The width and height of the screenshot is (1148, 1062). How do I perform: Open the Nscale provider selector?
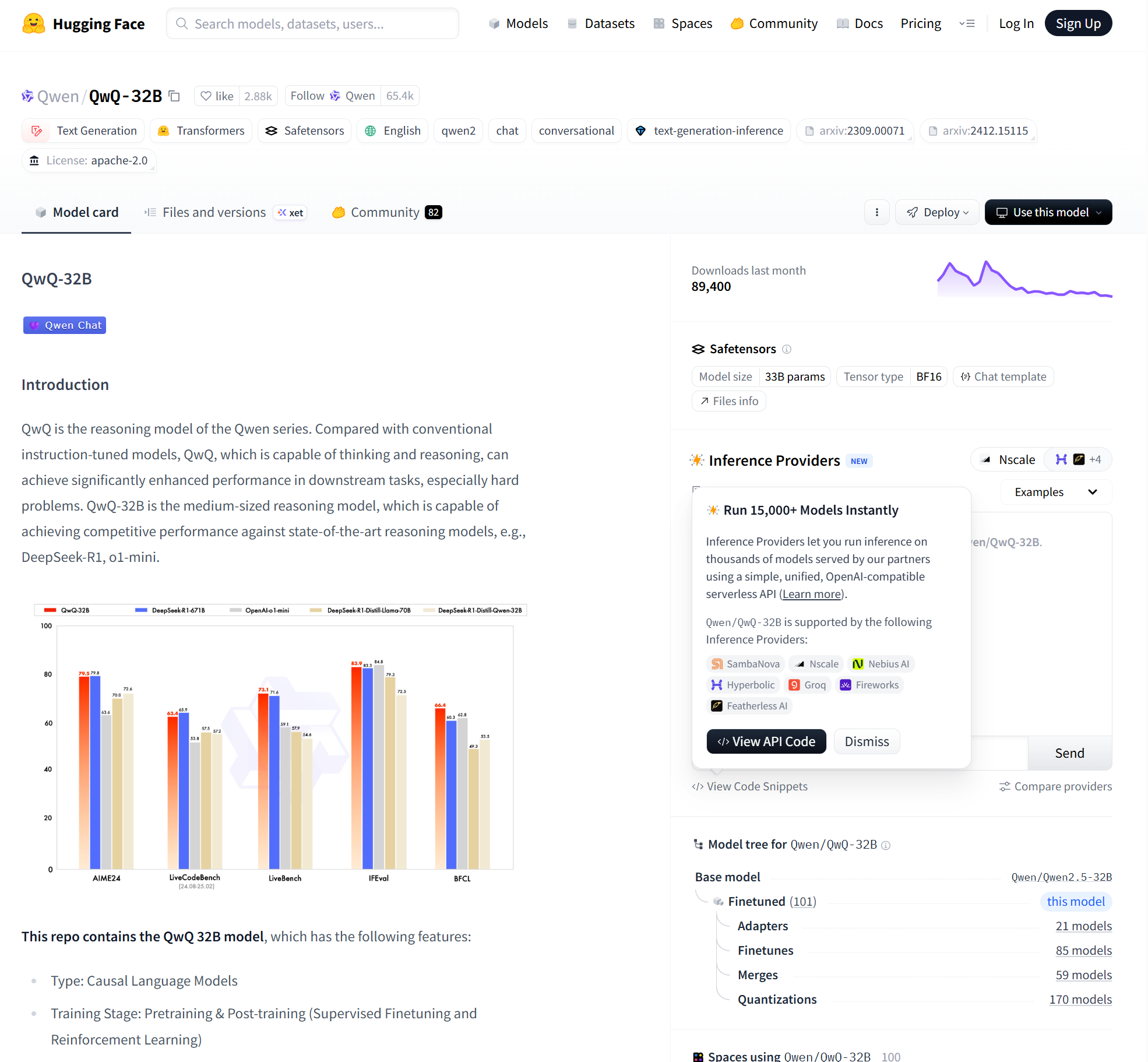1008,459
